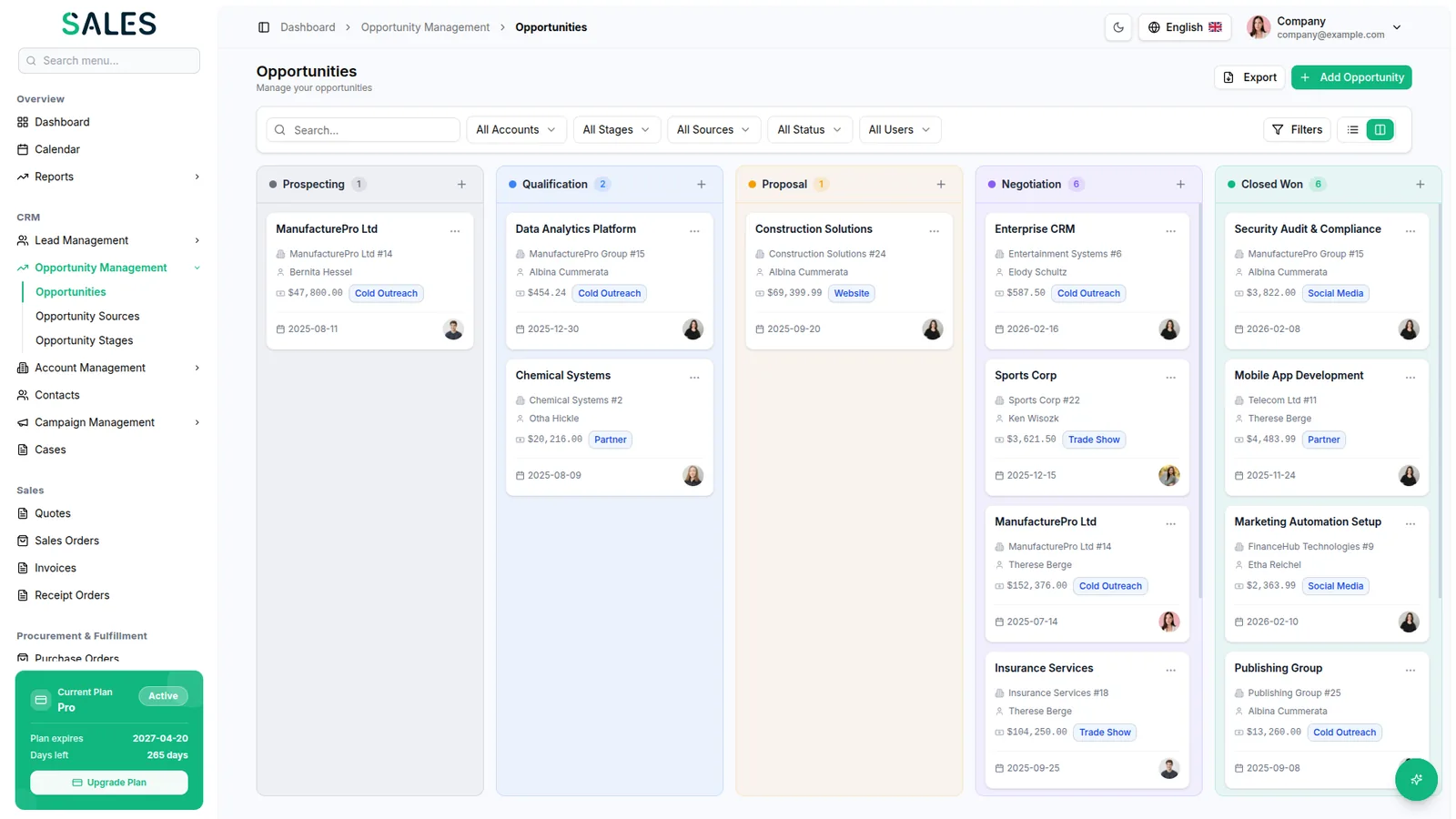
Task: Open options menu for Sports Corp card
Action: click(x=1171, y=378)
